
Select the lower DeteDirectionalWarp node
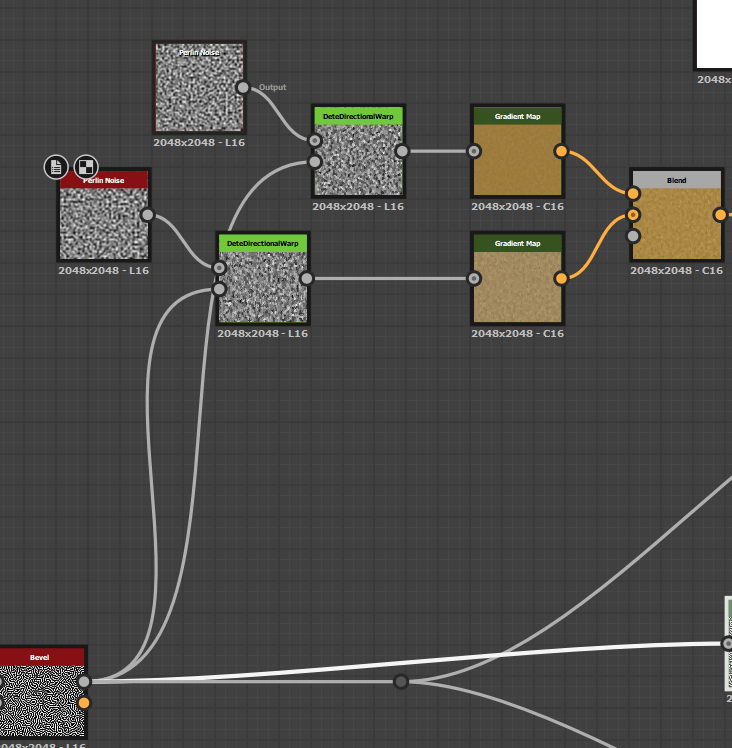tap(262, 285)
